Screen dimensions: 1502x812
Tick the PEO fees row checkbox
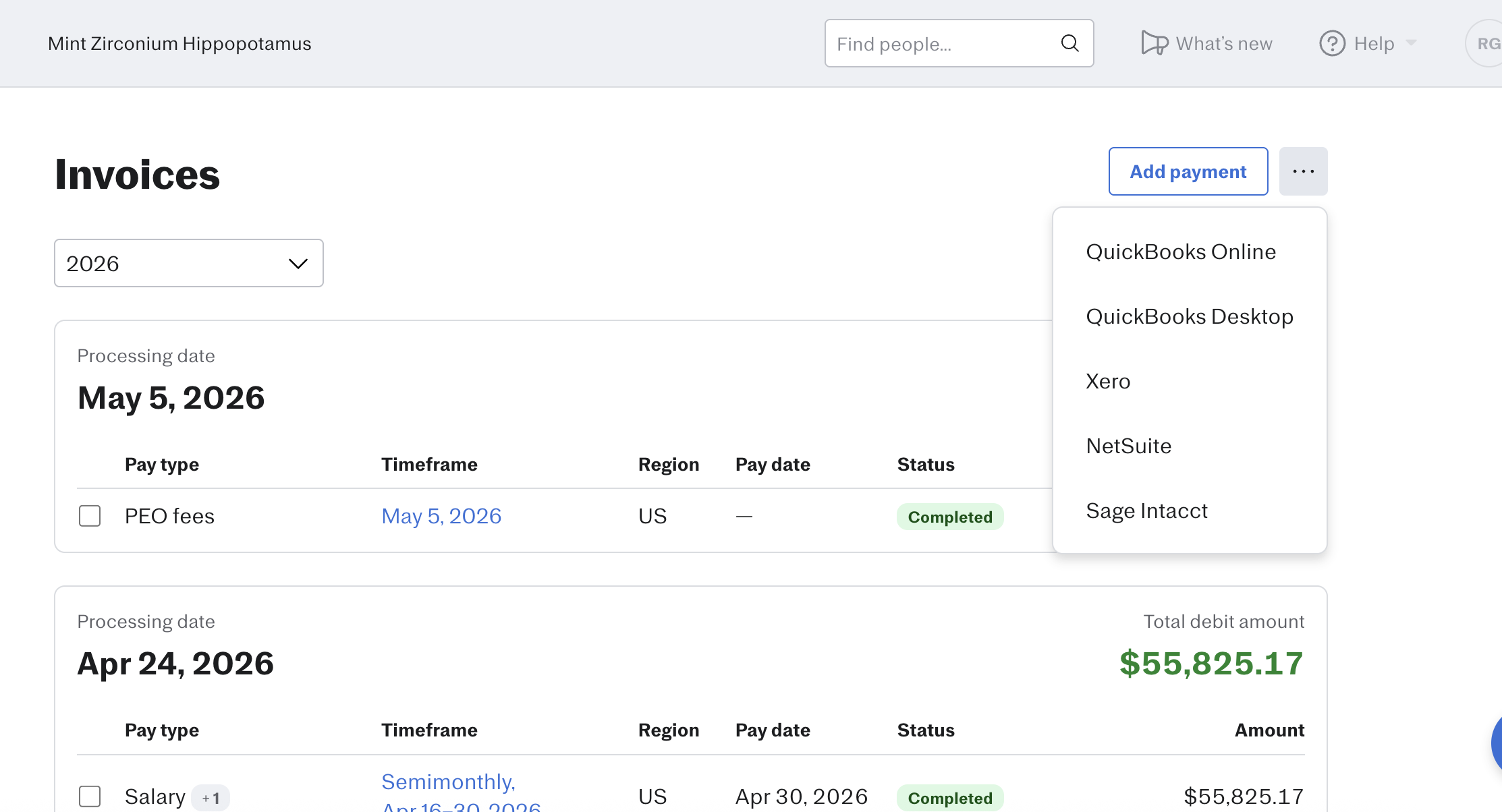90,516
